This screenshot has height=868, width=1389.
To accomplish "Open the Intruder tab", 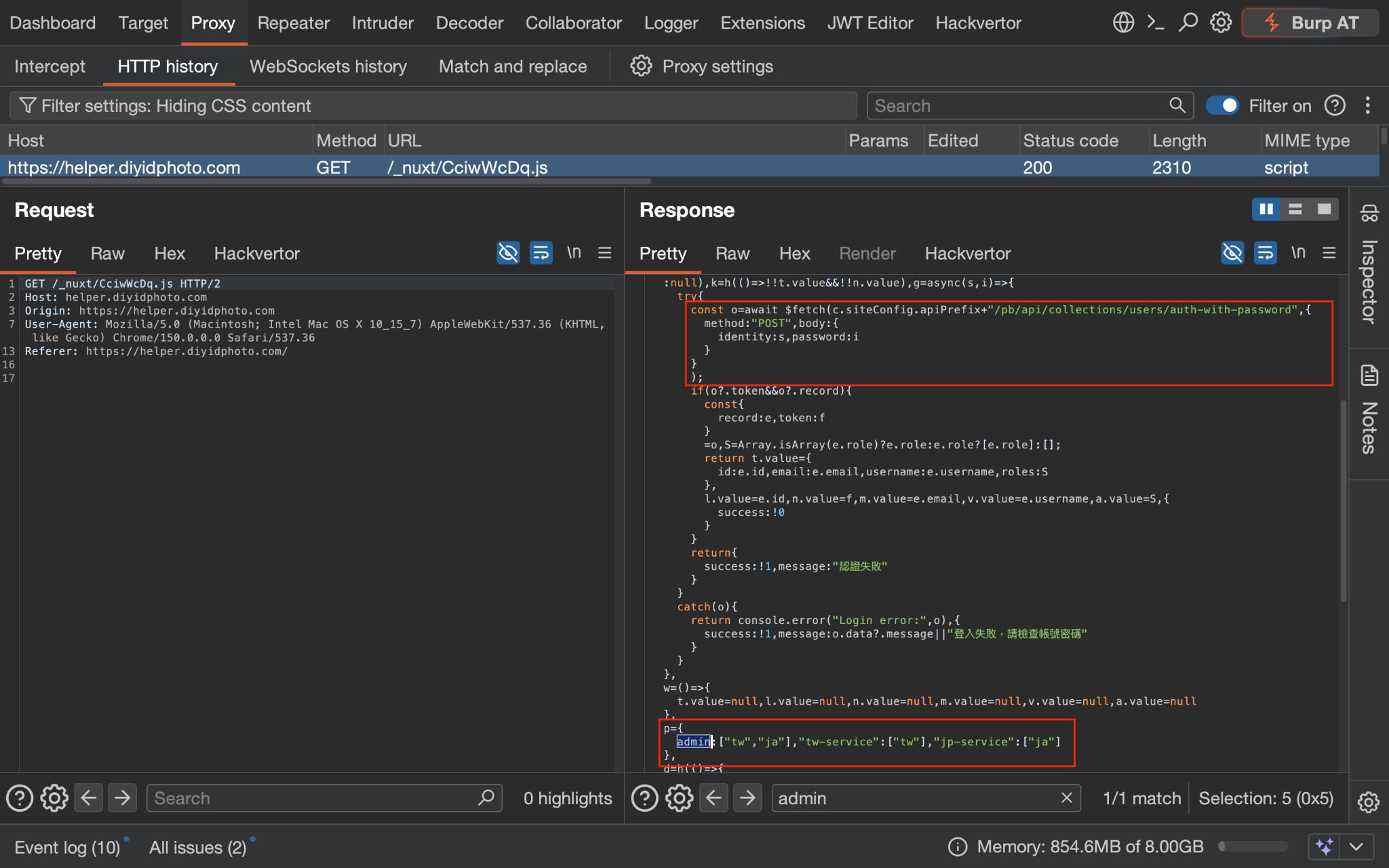I will click(383, 23).
